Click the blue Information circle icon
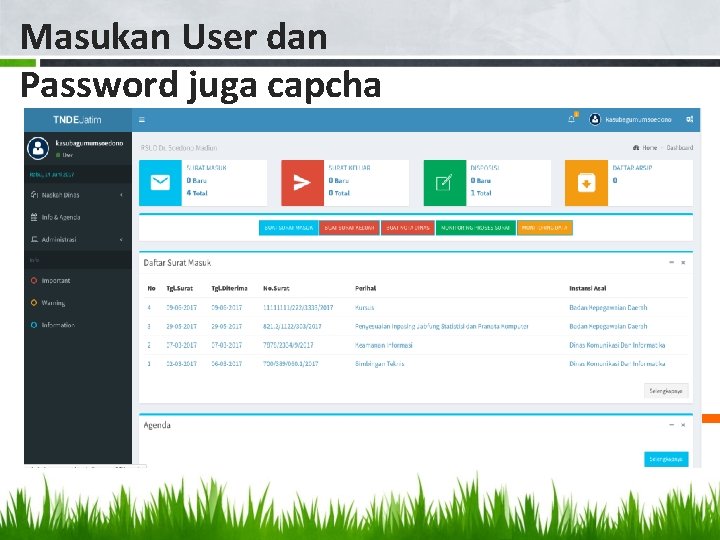720x540 pixels. 34,325
